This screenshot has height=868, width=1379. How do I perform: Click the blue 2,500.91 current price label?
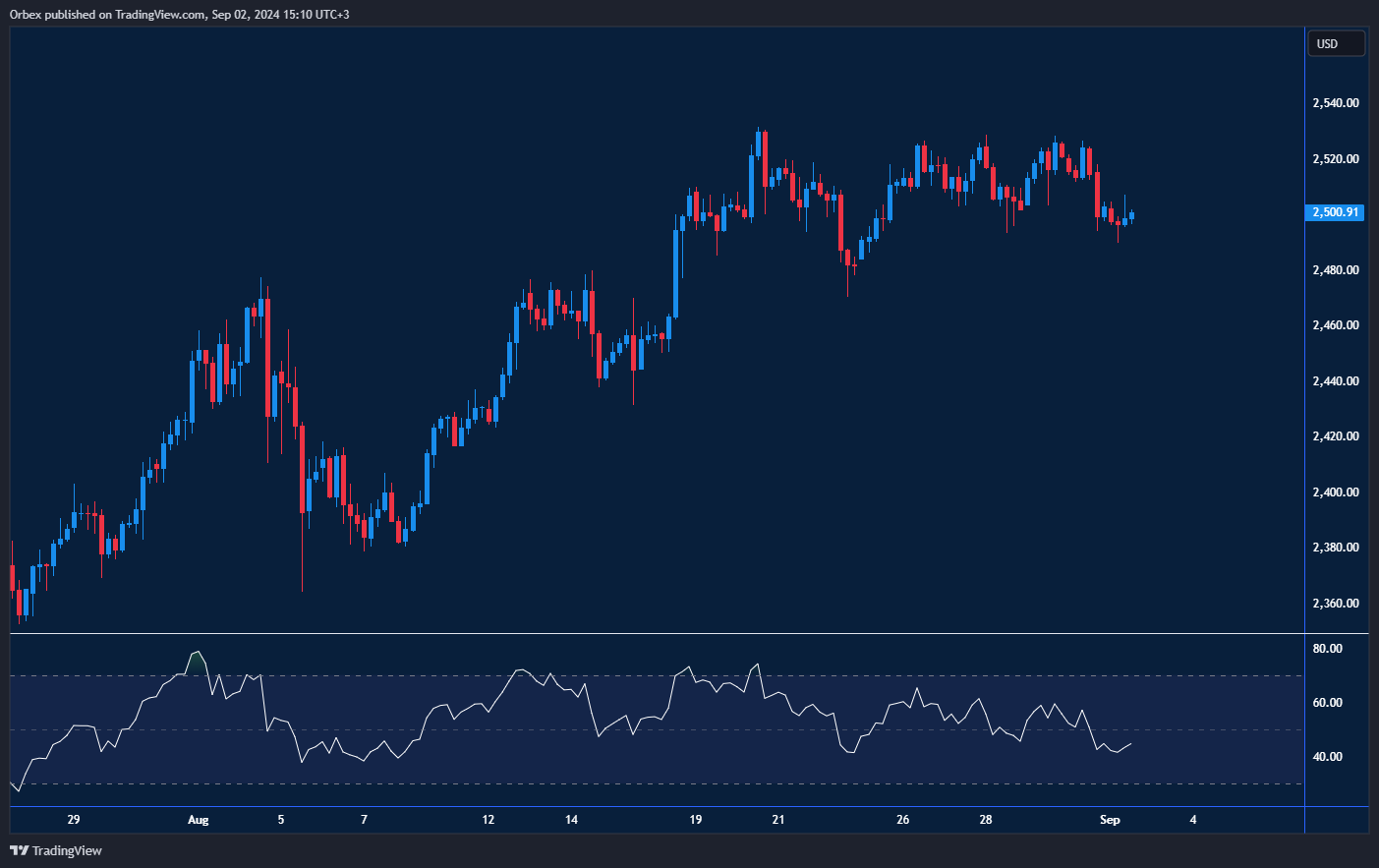tap(1335, 212)
